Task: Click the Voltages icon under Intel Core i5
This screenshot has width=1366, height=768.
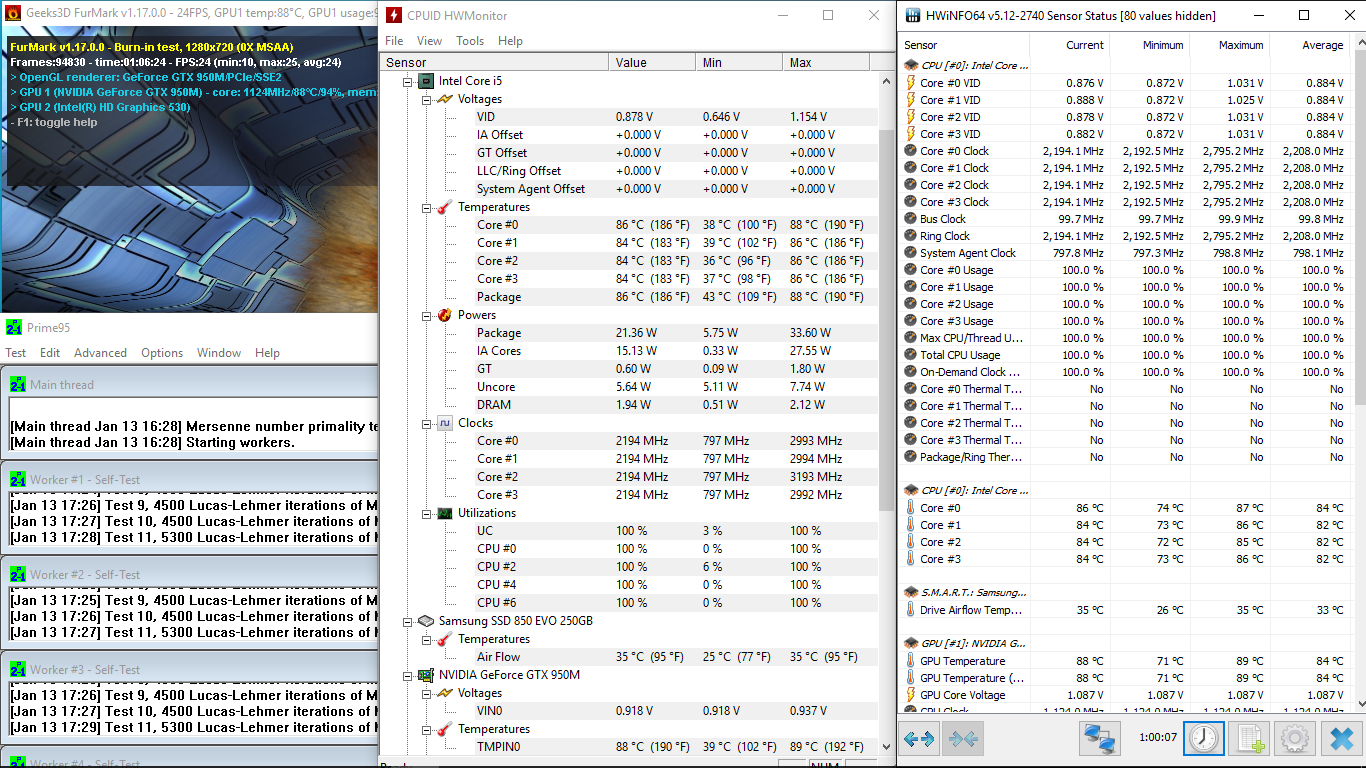Action: coord(445,99)
